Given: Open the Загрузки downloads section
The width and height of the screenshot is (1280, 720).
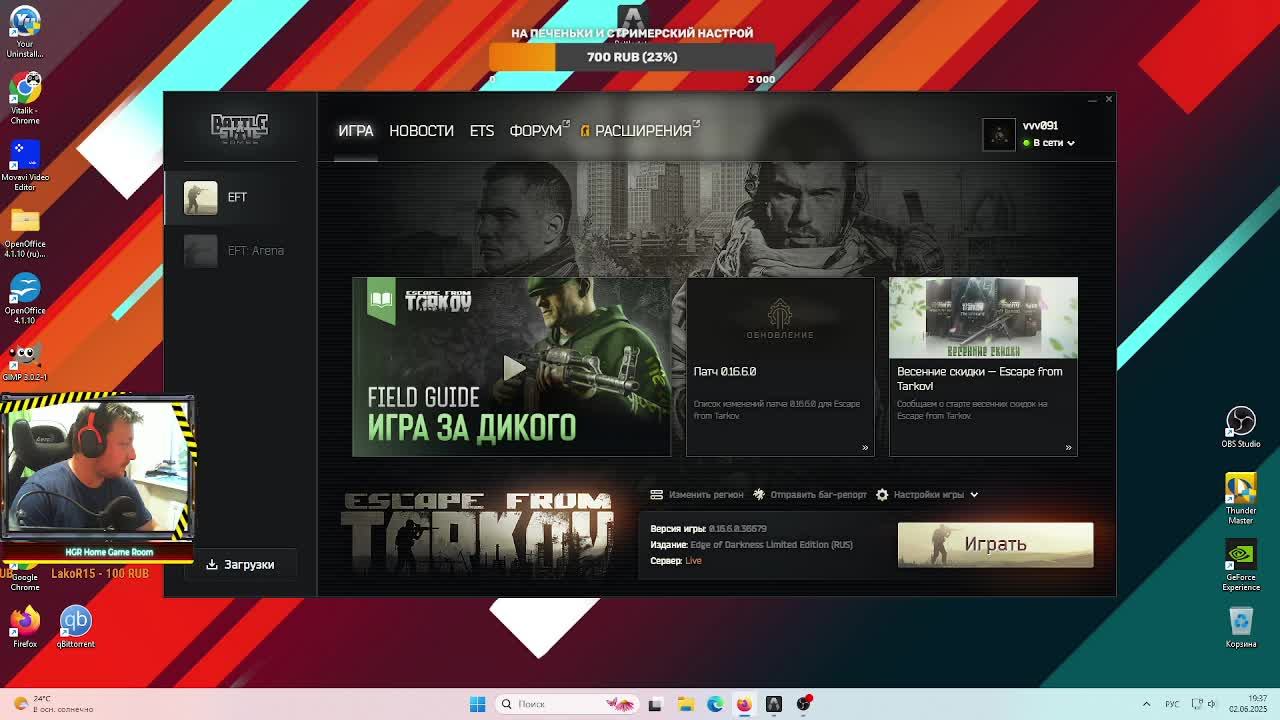Looking at the screenshot, I should [240, 564].
